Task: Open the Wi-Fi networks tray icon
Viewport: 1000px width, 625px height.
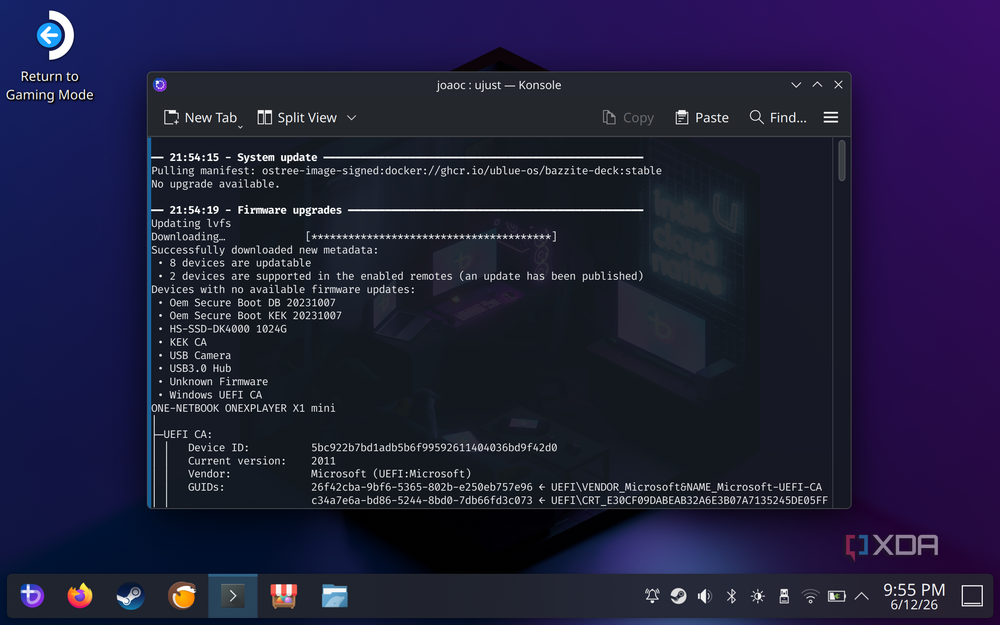Action: (810, 596)
